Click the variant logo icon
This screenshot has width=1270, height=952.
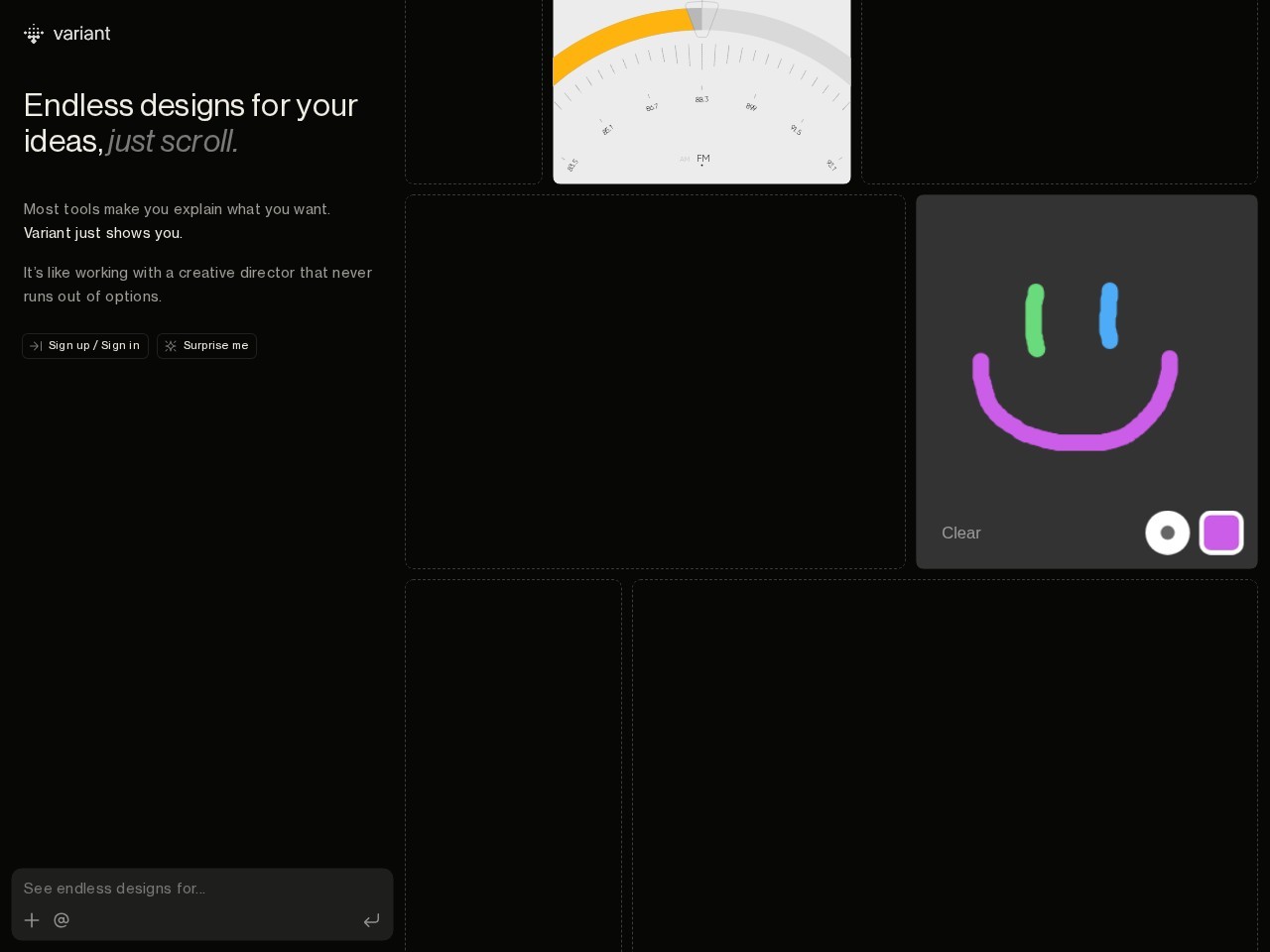coord(34,34)
